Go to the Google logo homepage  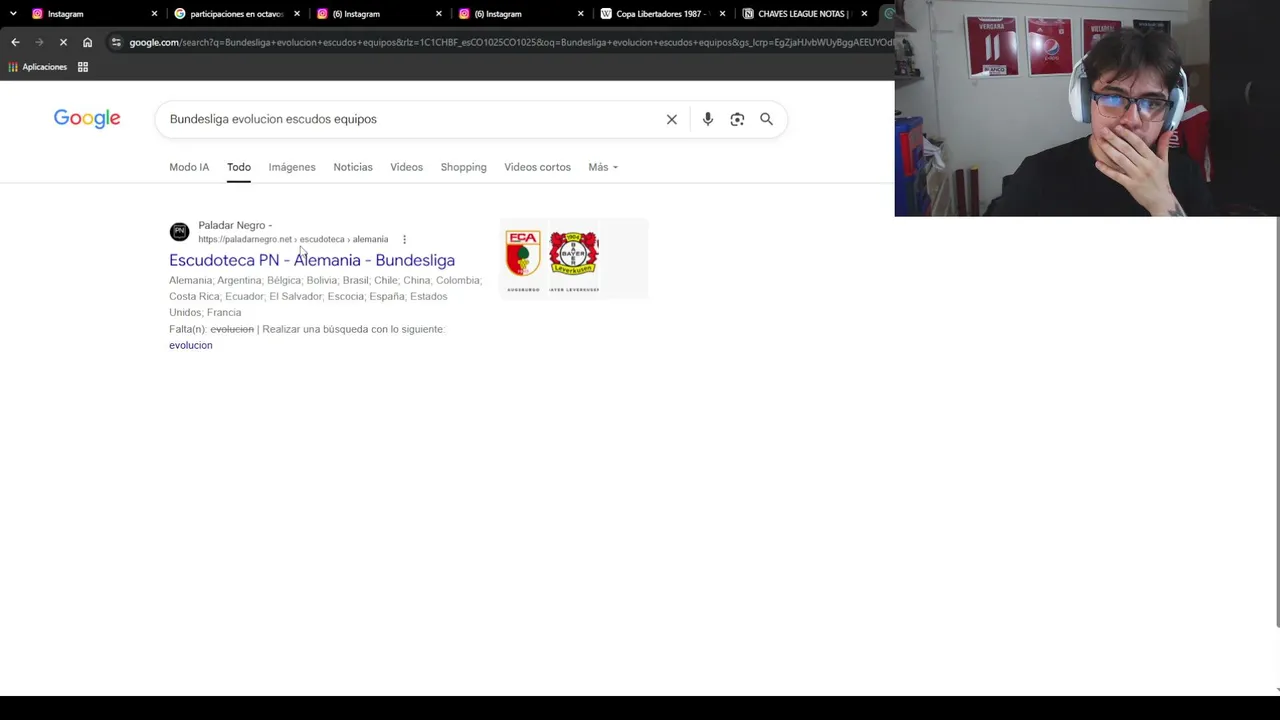click(x=87, y=119)
